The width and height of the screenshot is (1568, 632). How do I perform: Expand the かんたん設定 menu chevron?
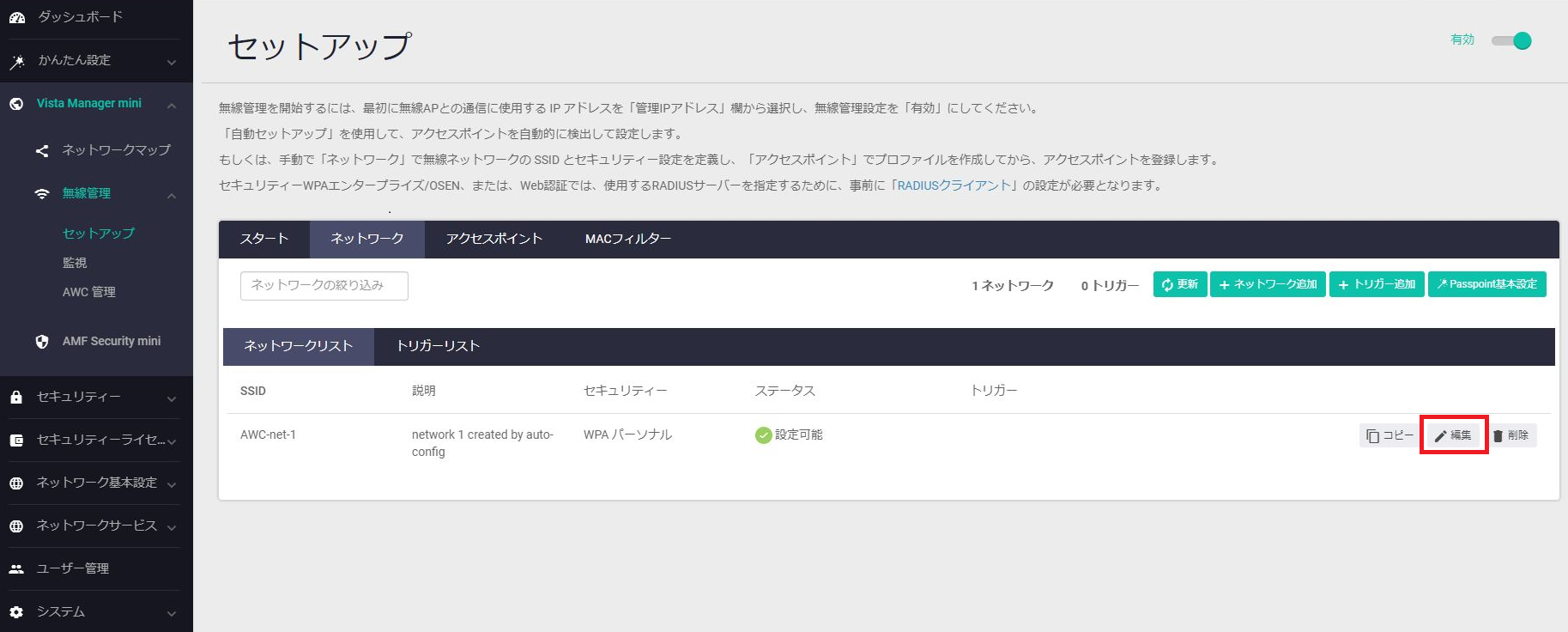[172, 62]
